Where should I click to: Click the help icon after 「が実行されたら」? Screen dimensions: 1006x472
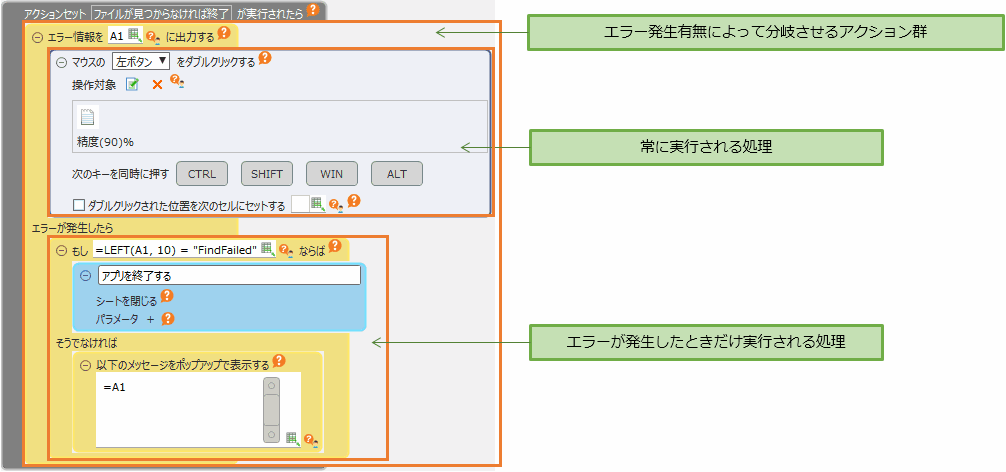[x=313, y=11]
